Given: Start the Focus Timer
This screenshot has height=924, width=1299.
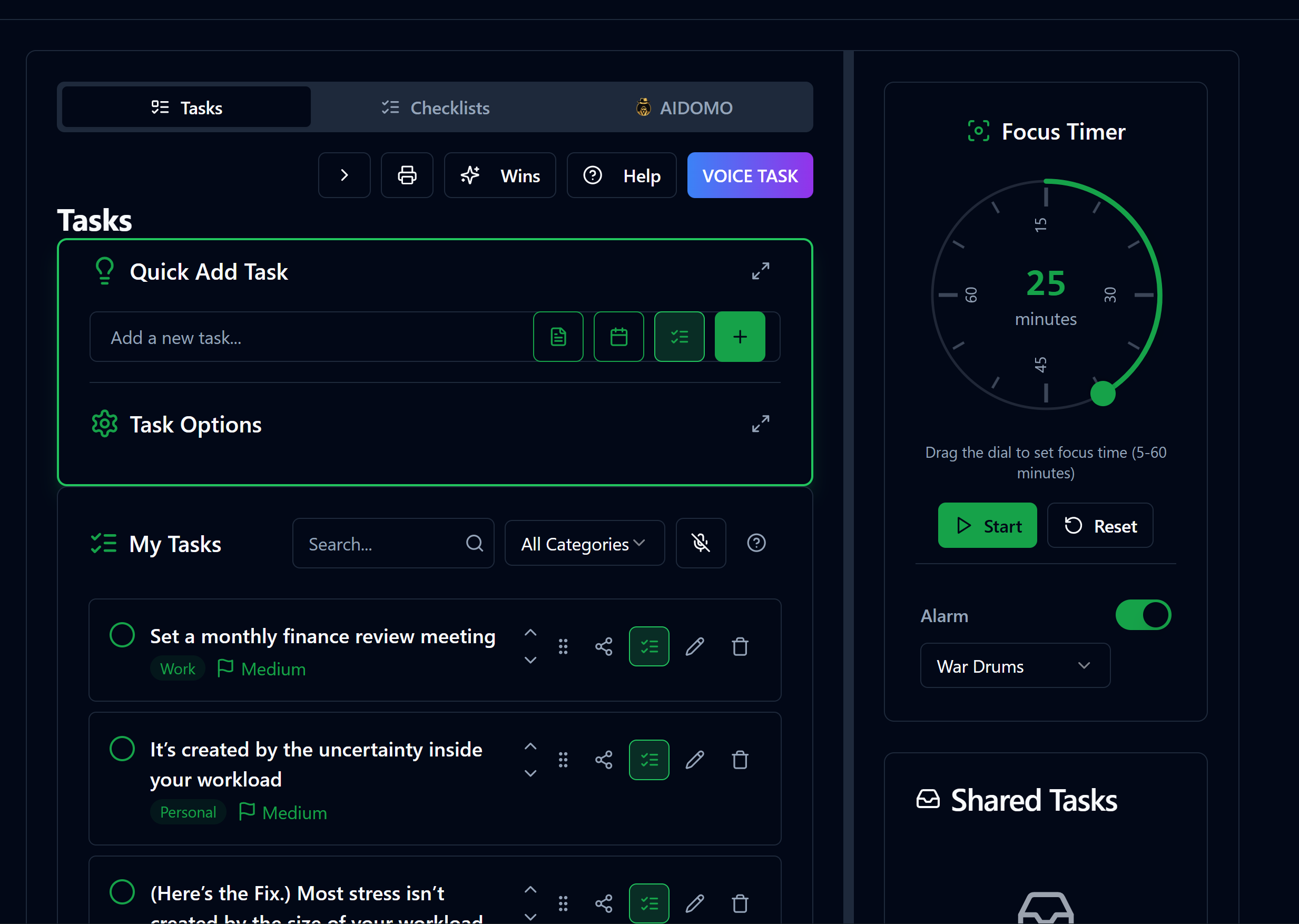Looking at the screenshot, I should click(x=987, y=525).
